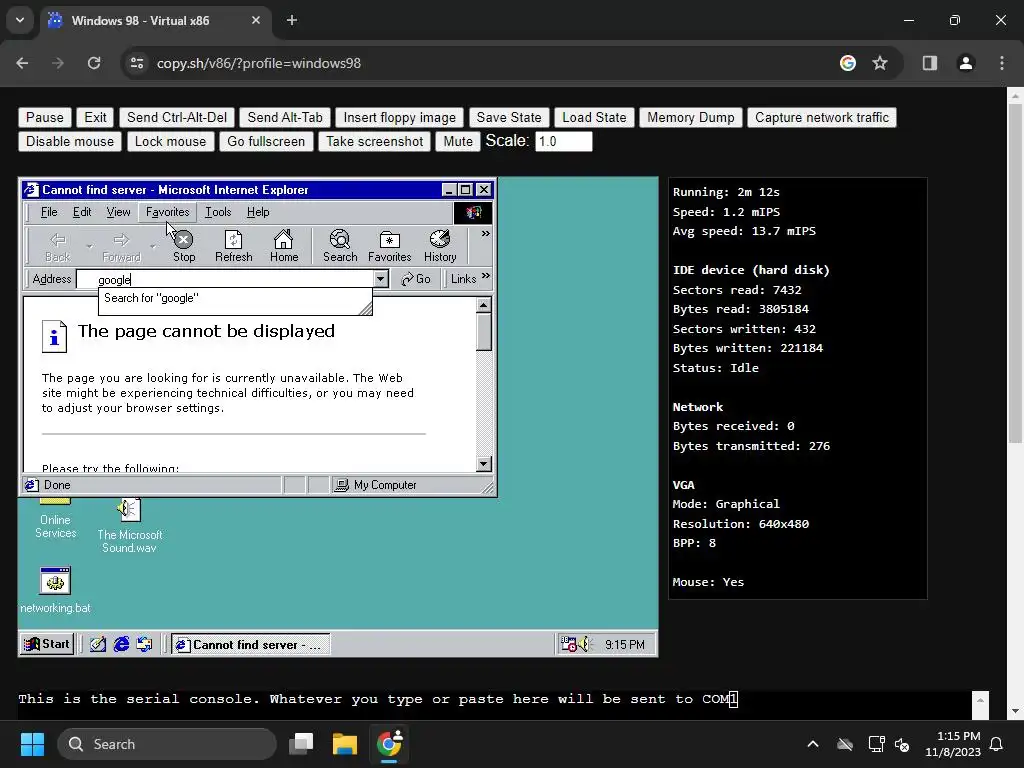
Task: Click the Forward arrow in Internet Explorer toolbar
Action: pyautogui.click(x=121, y=246)
